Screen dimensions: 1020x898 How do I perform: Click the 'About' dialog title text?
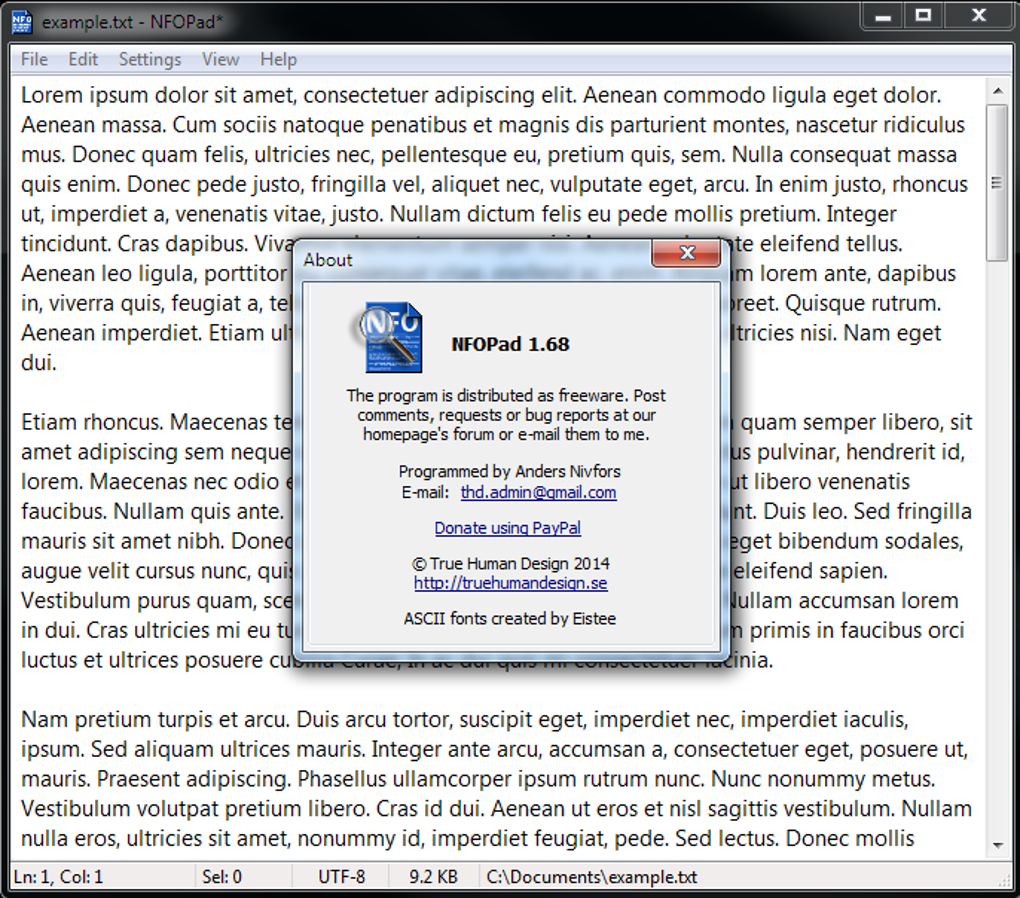(328, 260)
